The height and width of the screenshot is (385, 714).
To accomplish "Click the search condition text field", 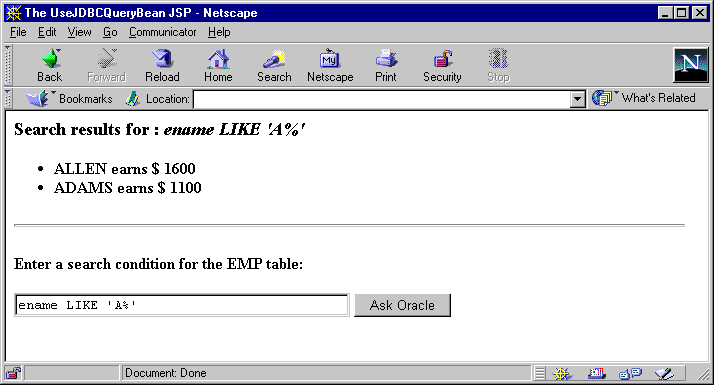I will [x=182, y=305].
